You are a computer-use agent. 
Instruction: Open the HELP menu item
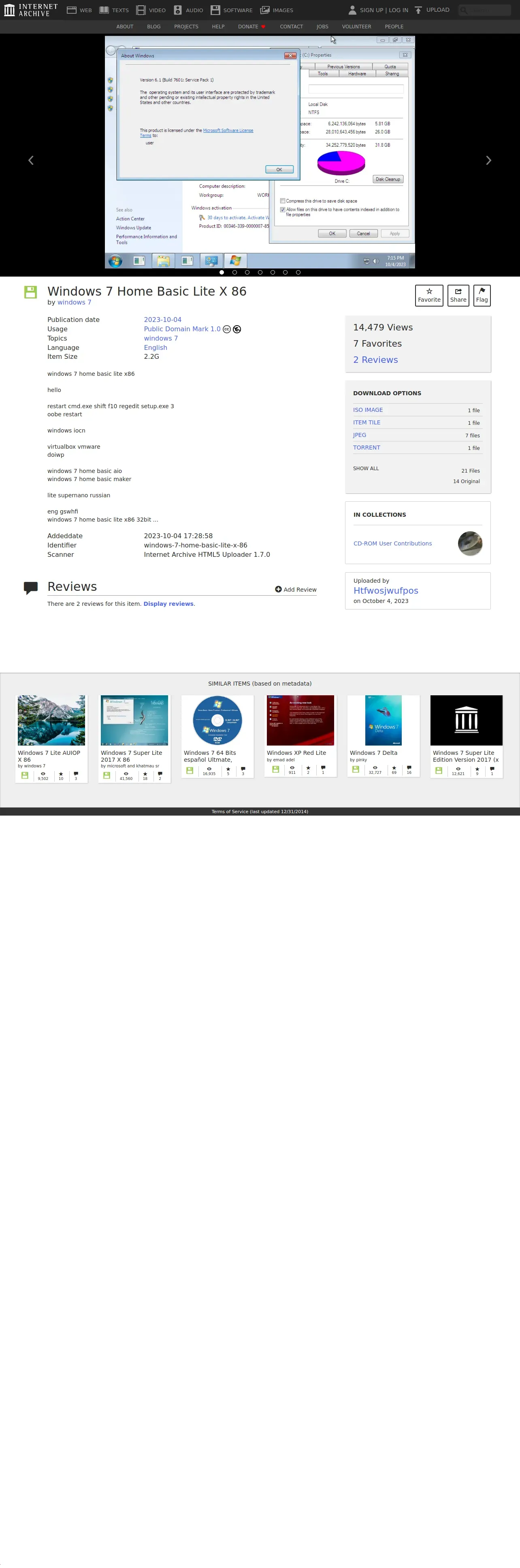tap(218, 27)
